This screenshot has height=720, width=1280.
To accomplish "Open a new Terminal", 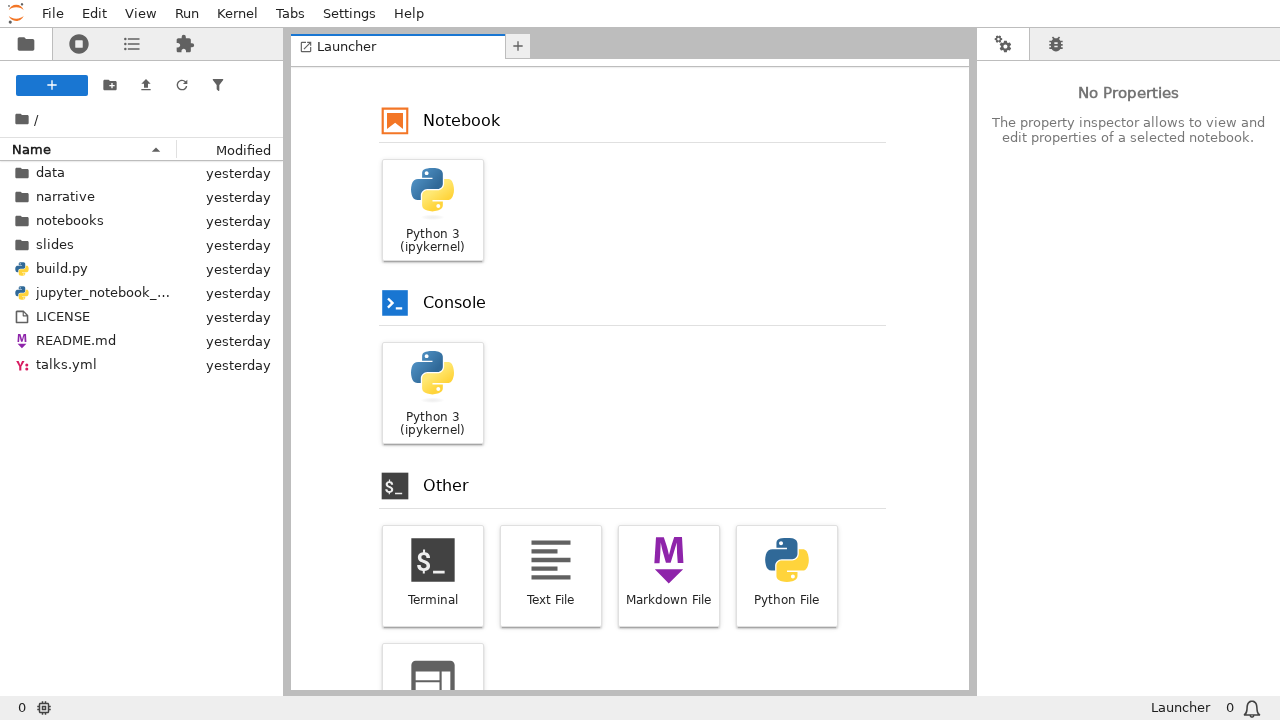I will [433, 577].
